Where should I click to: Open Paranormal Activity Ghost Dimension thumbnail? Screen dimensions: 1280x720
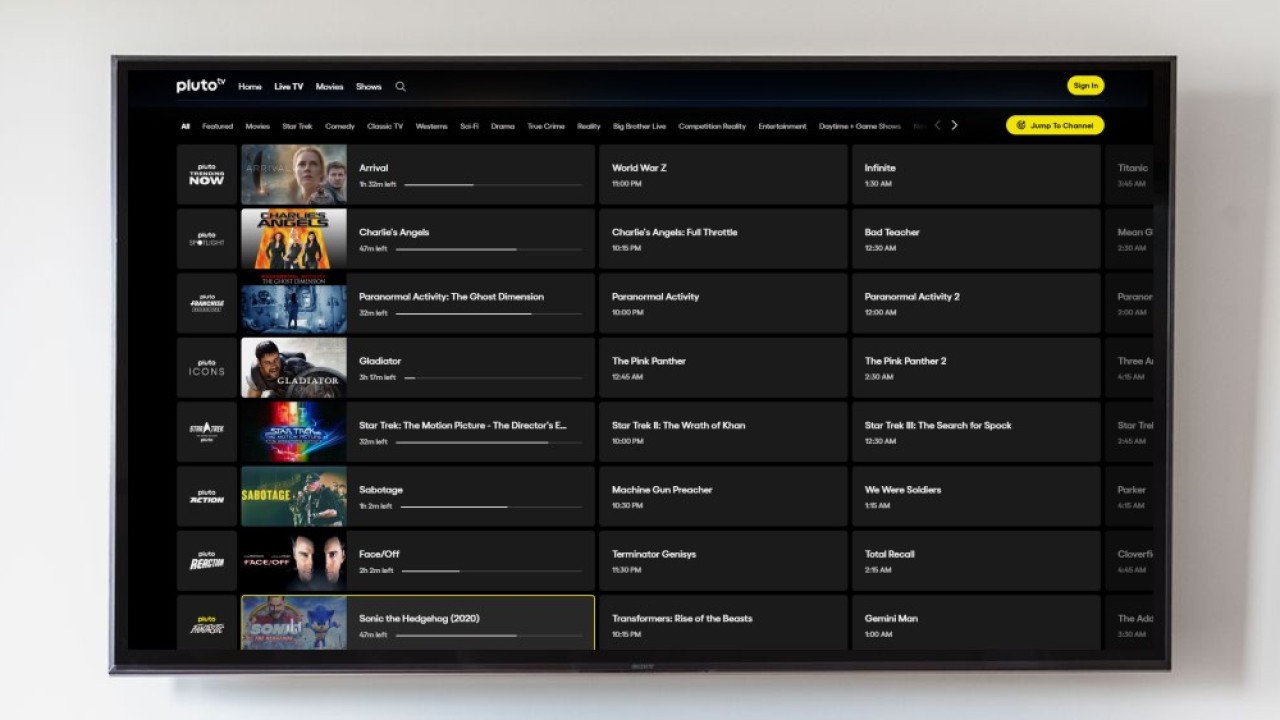click(294, 303)
